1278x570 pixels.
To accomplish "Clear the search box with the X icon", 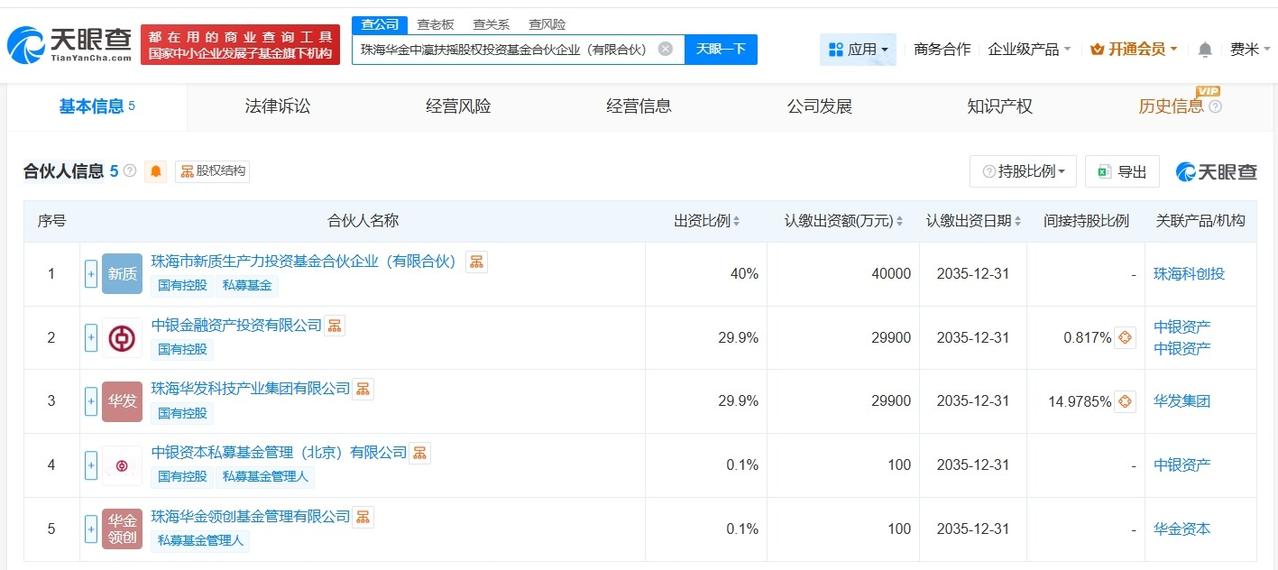I will point(665,49).
